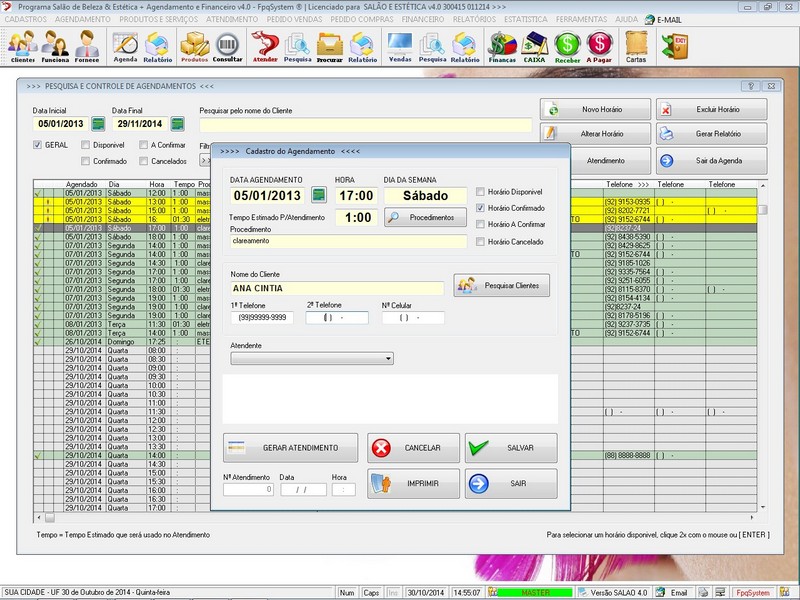The width and height of the screenshot is (800, 600).
Task: Click the Pesquisar Clientes button
Action: pos(502,286)
